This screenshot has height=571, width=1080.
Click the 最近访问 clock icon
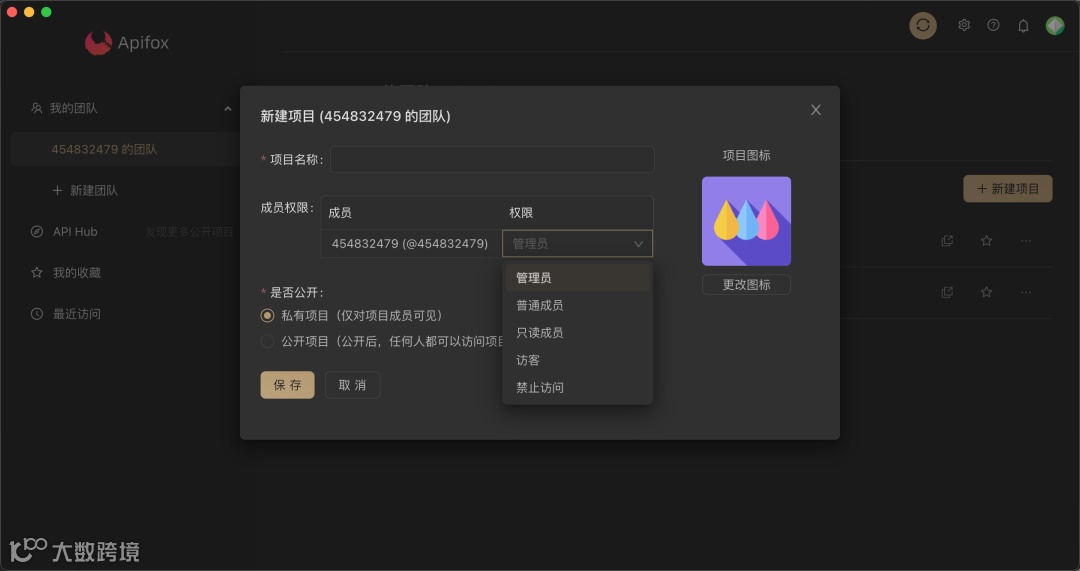(37, 314)
